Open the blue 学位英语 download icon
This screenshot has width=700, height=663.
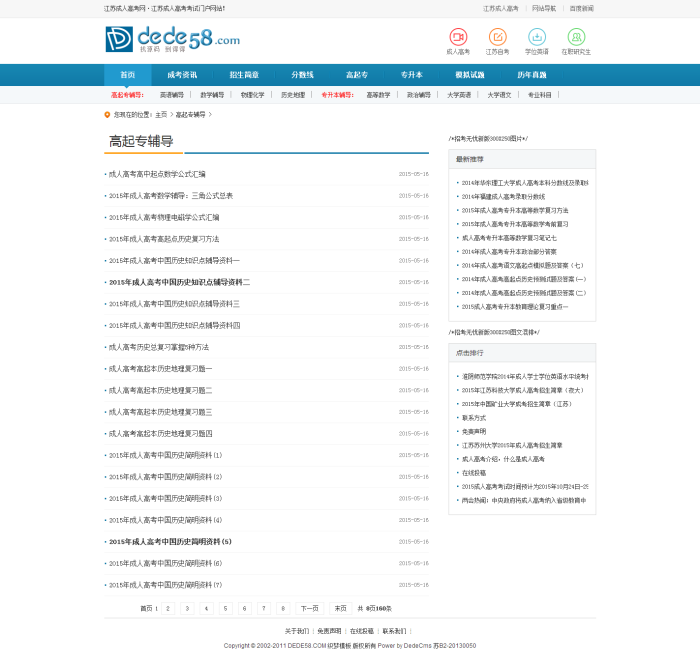[x=537, y=37]
